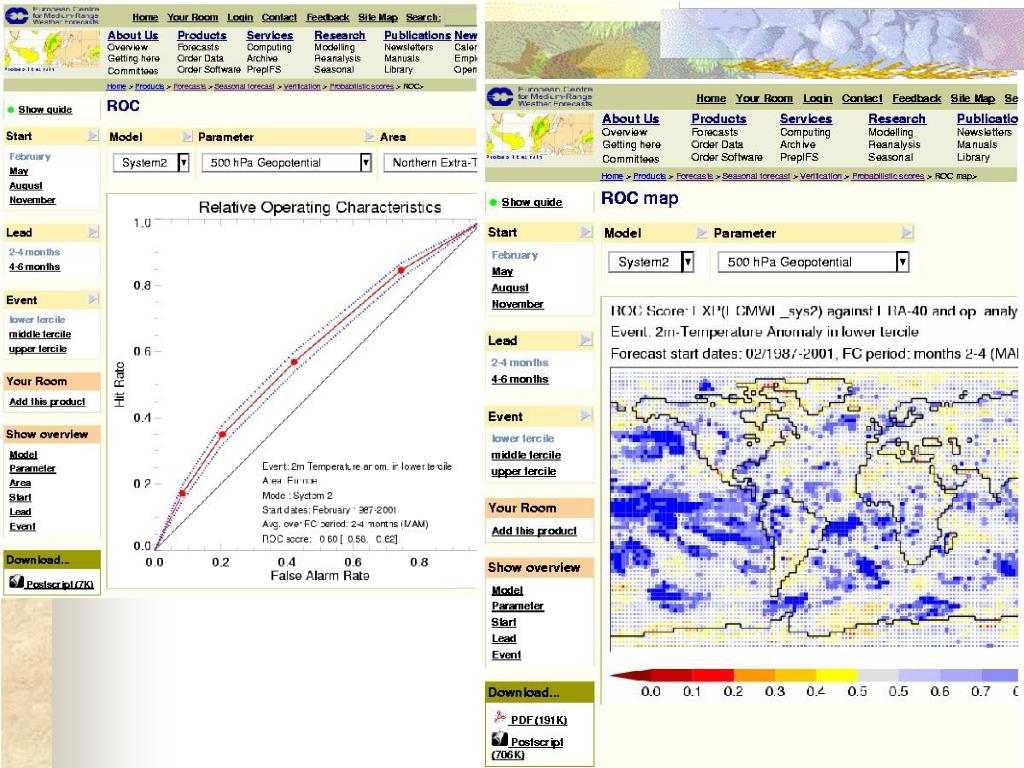Select May start date on ROC page

(18, 171)
